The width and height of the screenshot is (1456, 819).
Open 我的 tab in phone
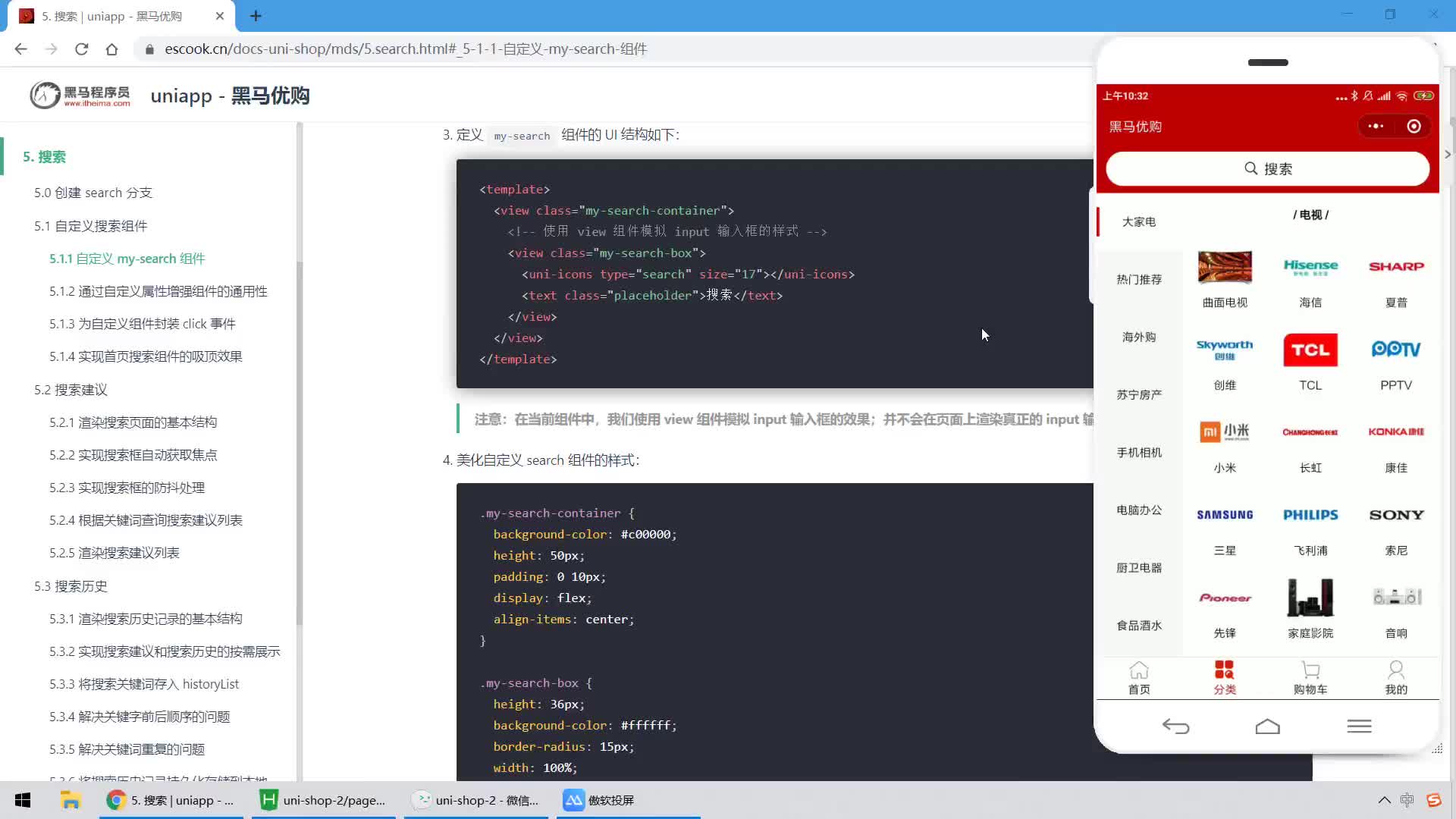click(x=1396, y=678)
